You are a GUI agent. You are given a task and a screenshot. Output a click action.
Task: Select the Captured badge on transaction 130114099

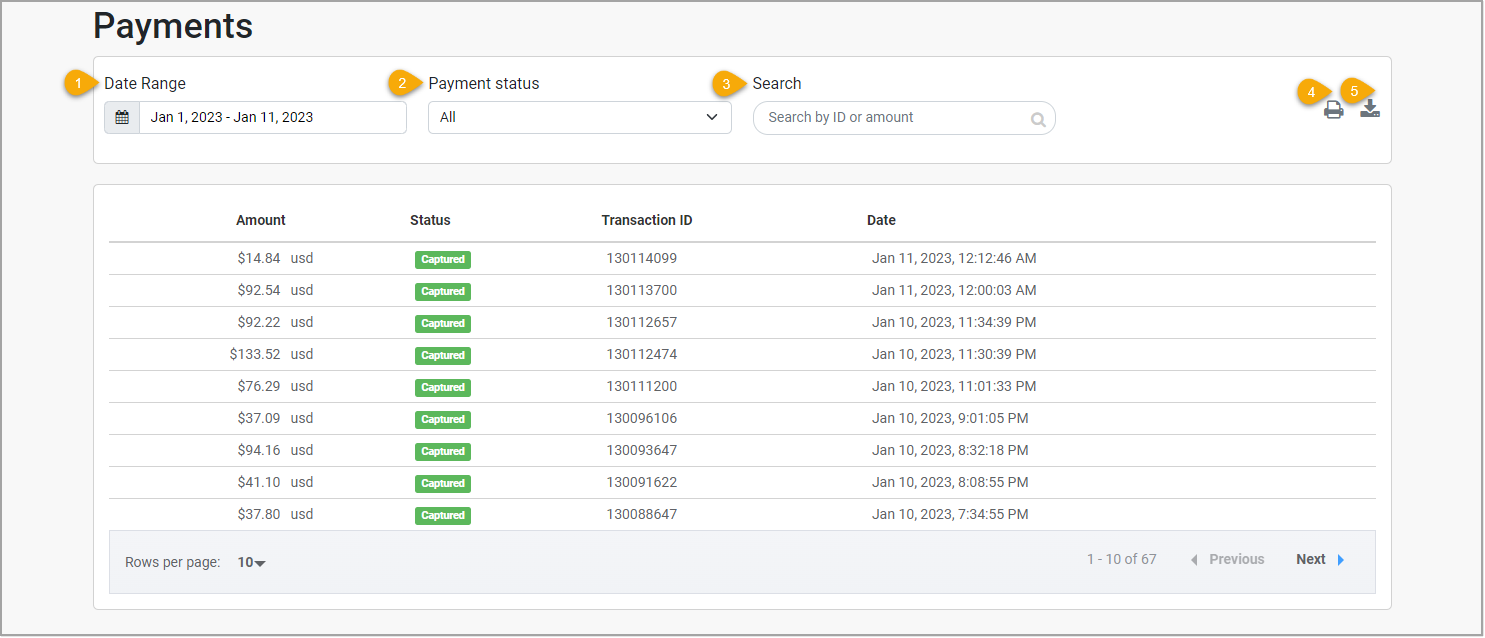click(x=442, y=259)
